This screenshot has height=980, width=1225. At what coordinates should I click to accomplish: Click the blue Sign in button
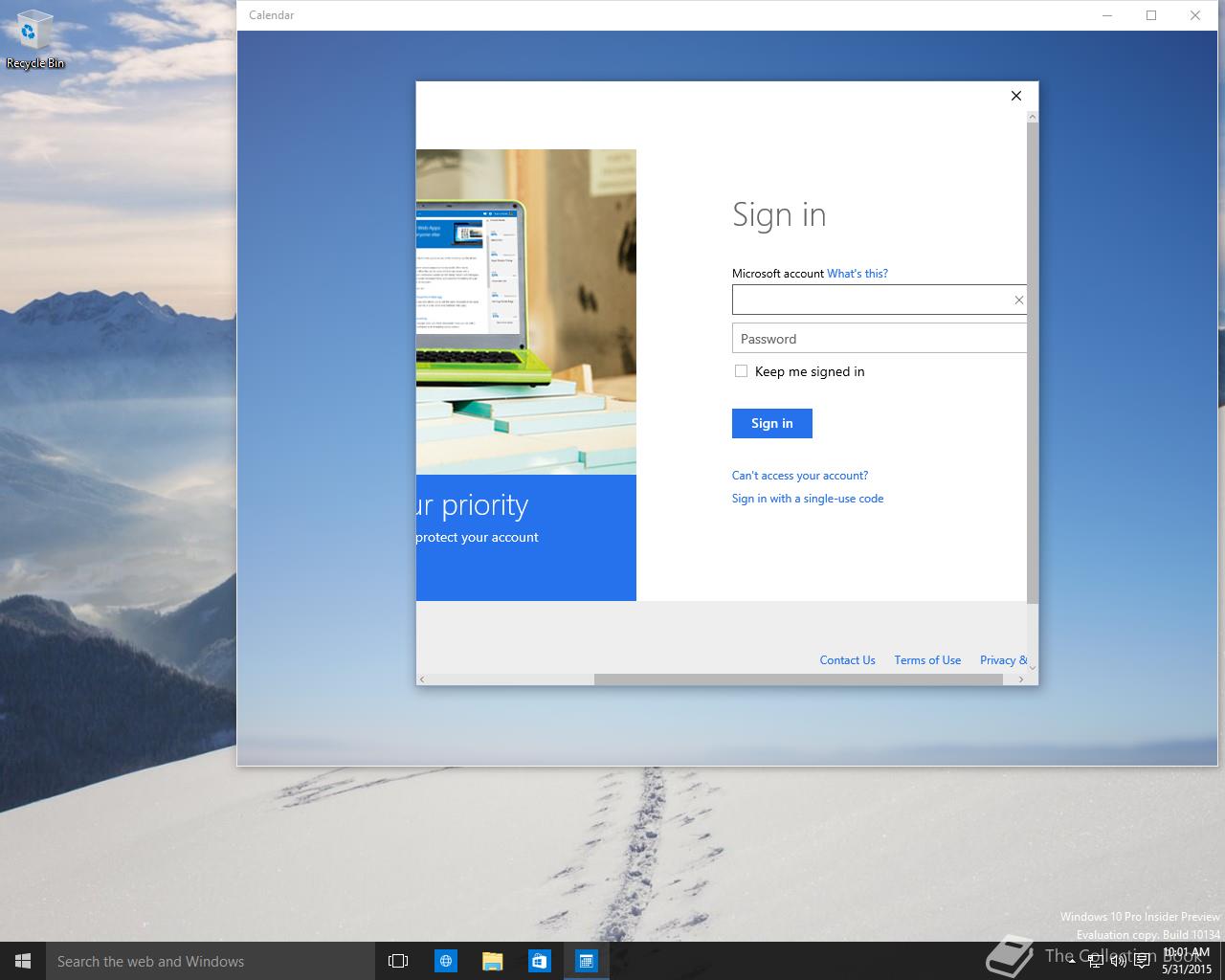[772, 423]
